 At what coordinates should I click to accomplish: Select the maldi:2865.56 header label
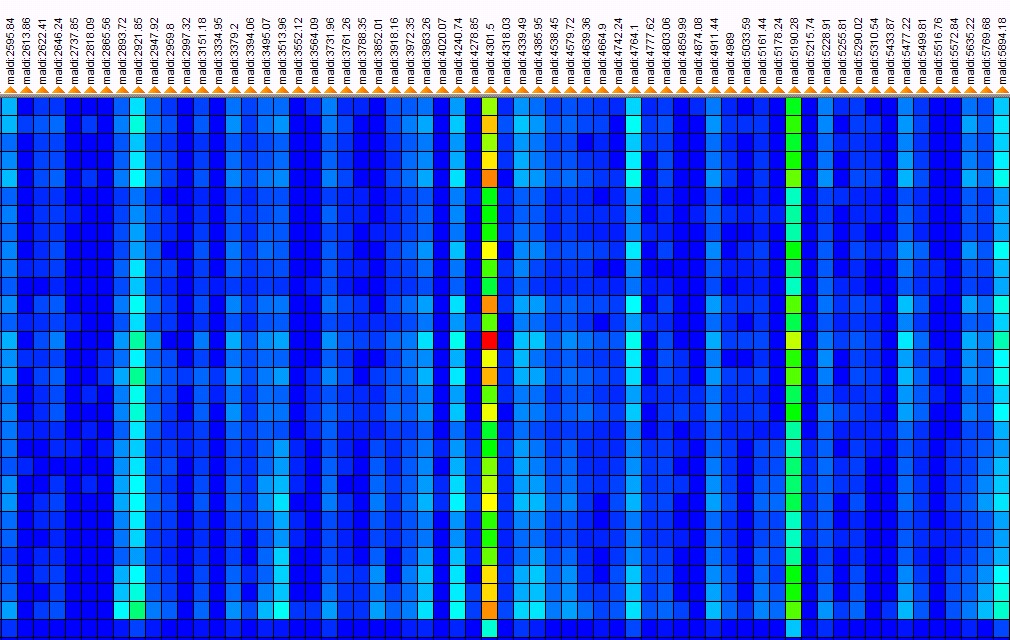(x=106, y=51)
